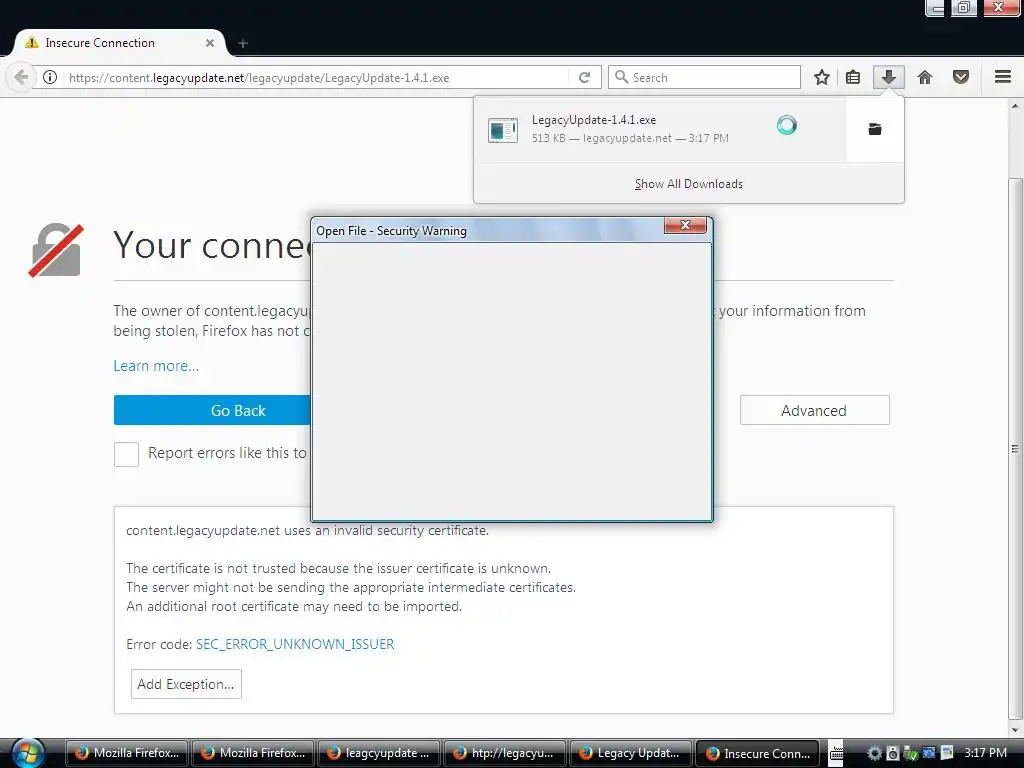Focus the Search input field

coord(704,77)
